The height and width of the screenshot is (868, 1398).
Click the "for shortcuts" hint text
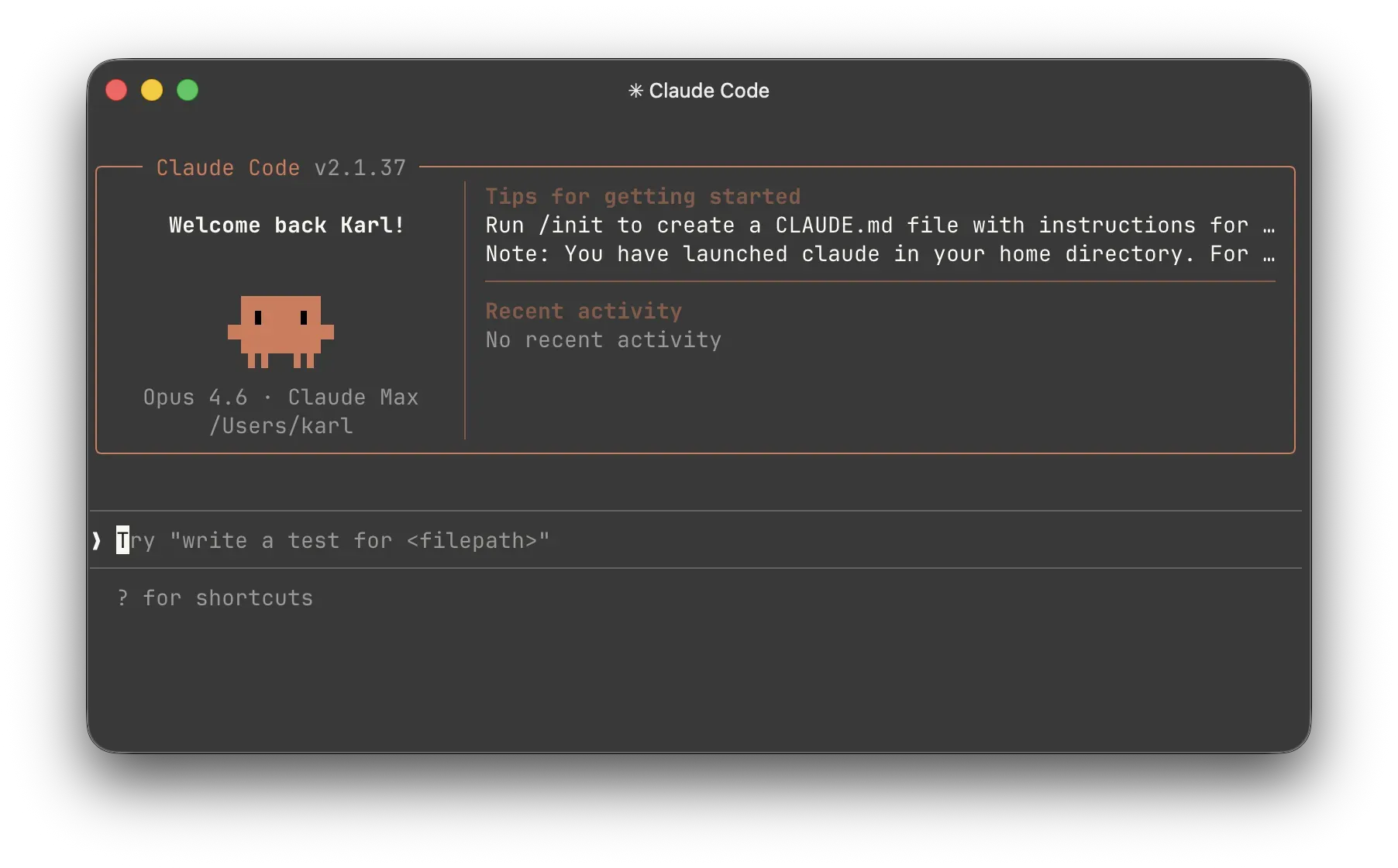[x=228, y=598]
